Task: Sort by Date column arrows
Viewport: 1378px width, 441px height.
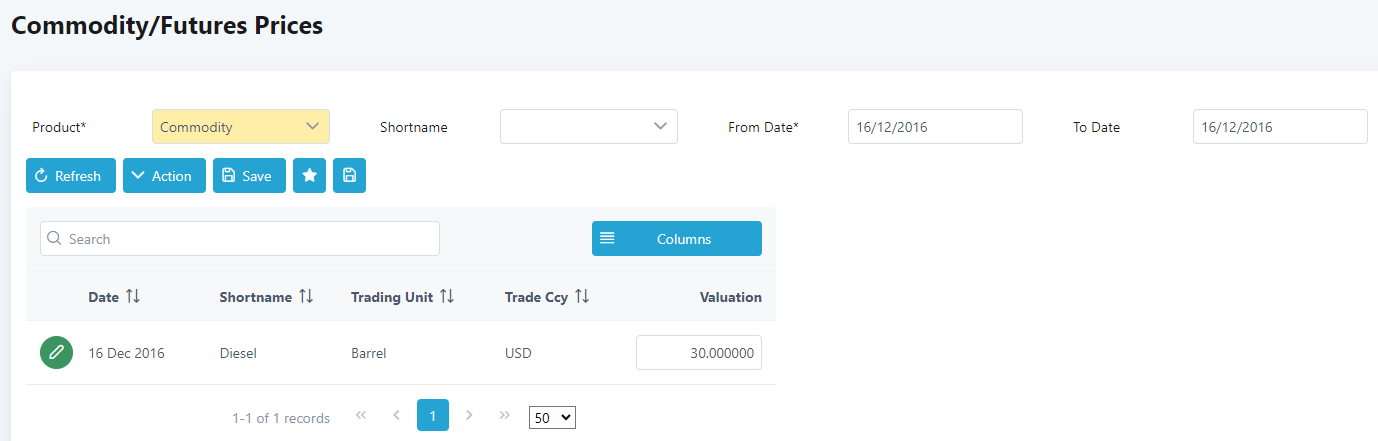Action: 133,297
